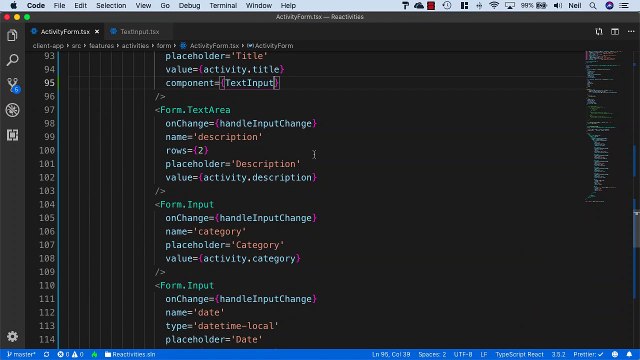Open the Debug view in the activity bar
Screen dimensions: 640x360
(12, 110)
